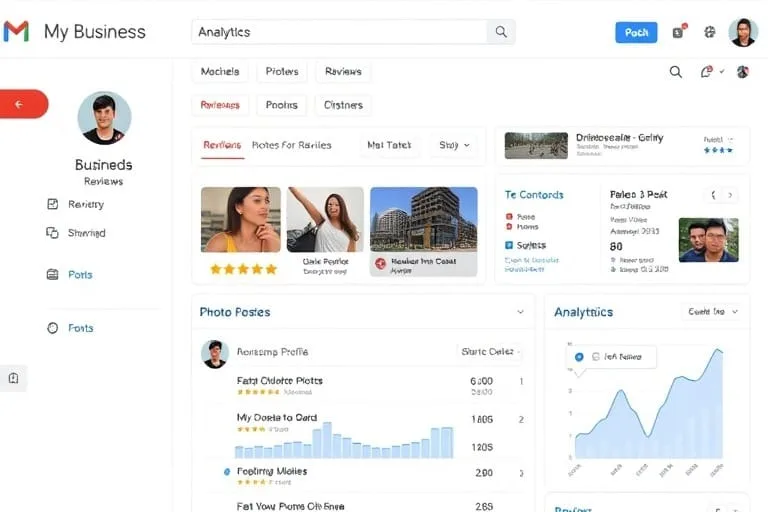Viewport: 768px width, 512px height.
Task: Click the Gmail-style M logo
Action: pyautogui.click(x=16, y=31)
